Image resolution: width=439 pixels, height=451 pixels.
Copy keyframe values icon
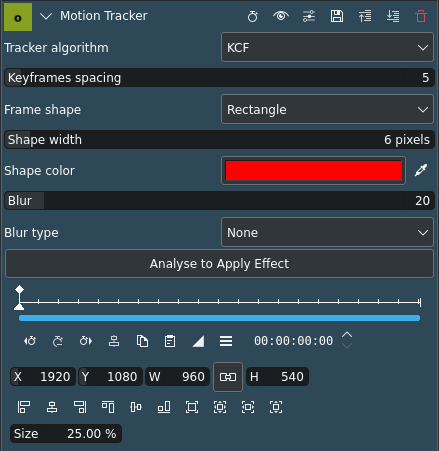(142, 341)
